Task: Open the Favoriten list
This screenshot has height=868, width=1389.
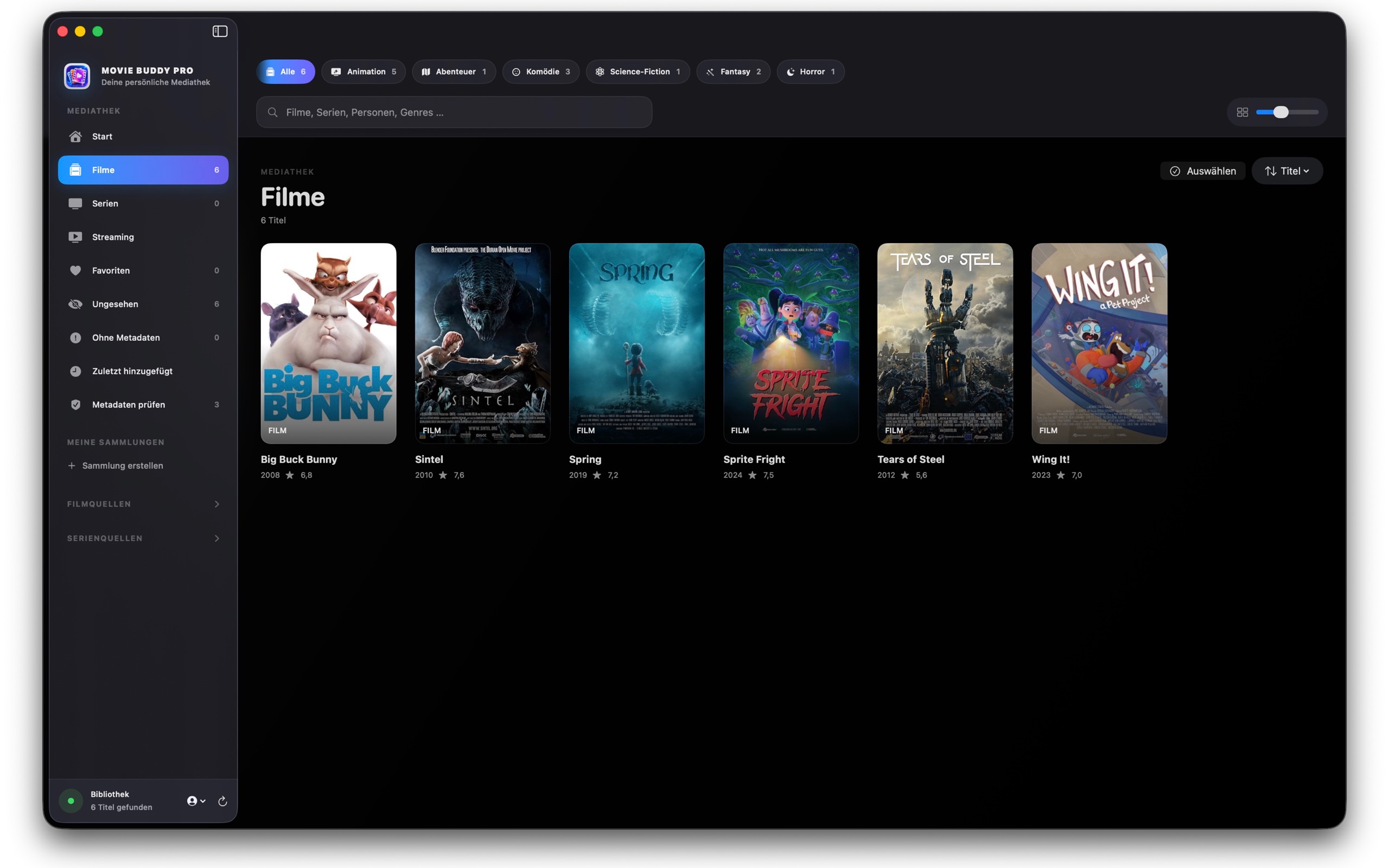Action: click(143, 270)
